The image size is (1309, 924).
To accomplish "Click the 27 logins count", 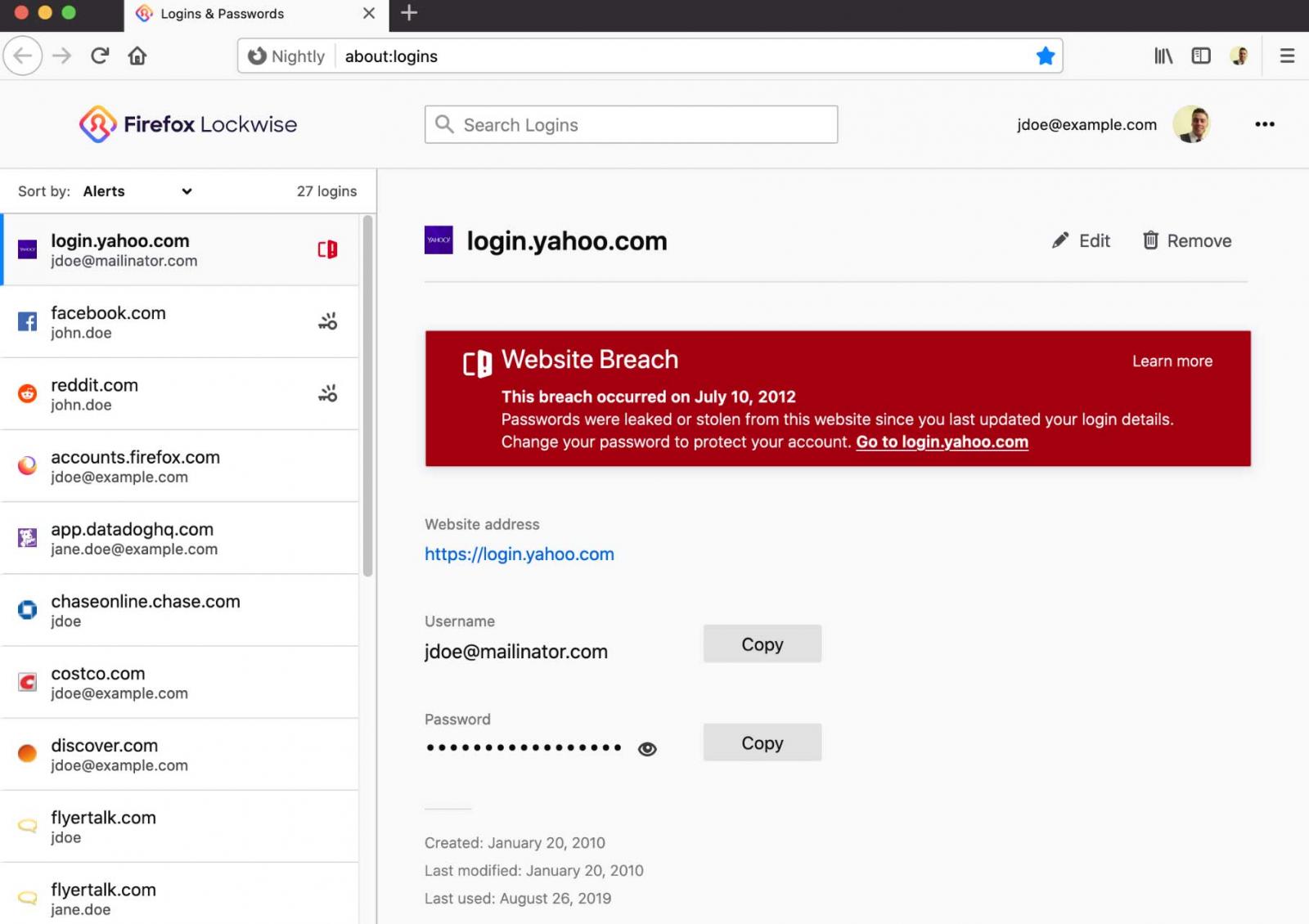I will click(x=326, y=191).
